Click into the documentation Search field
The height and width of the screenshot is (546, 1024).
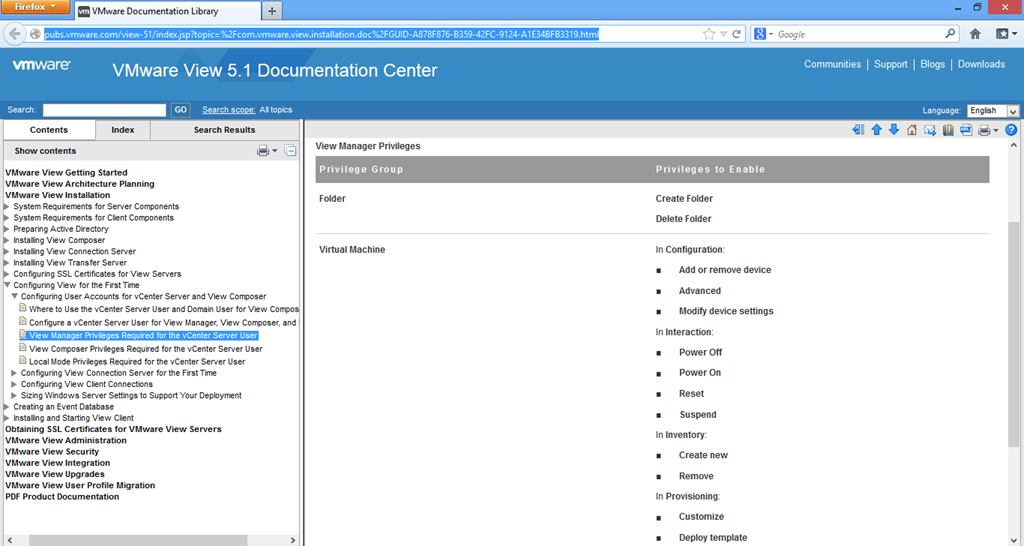tap(104, 110)
